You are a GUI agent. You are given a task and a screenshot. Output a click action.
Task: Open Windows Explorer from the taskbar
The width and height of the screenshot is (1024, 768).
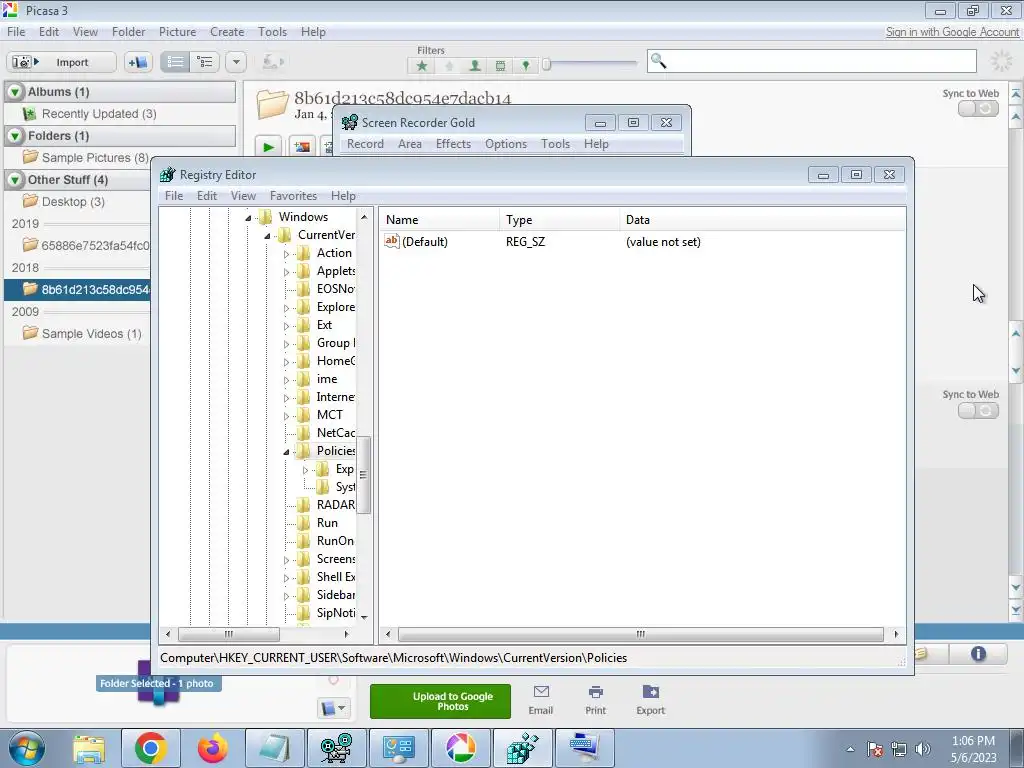tap(88, 748)
